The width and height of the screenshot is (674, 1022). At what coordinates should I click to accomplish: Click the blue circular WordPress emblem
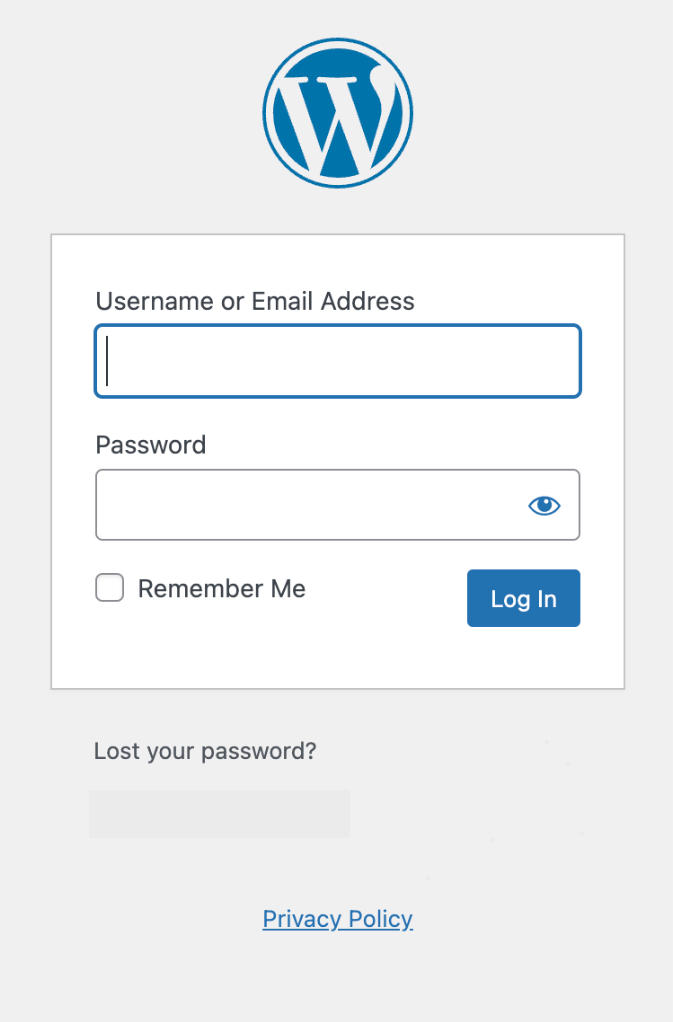337,112
